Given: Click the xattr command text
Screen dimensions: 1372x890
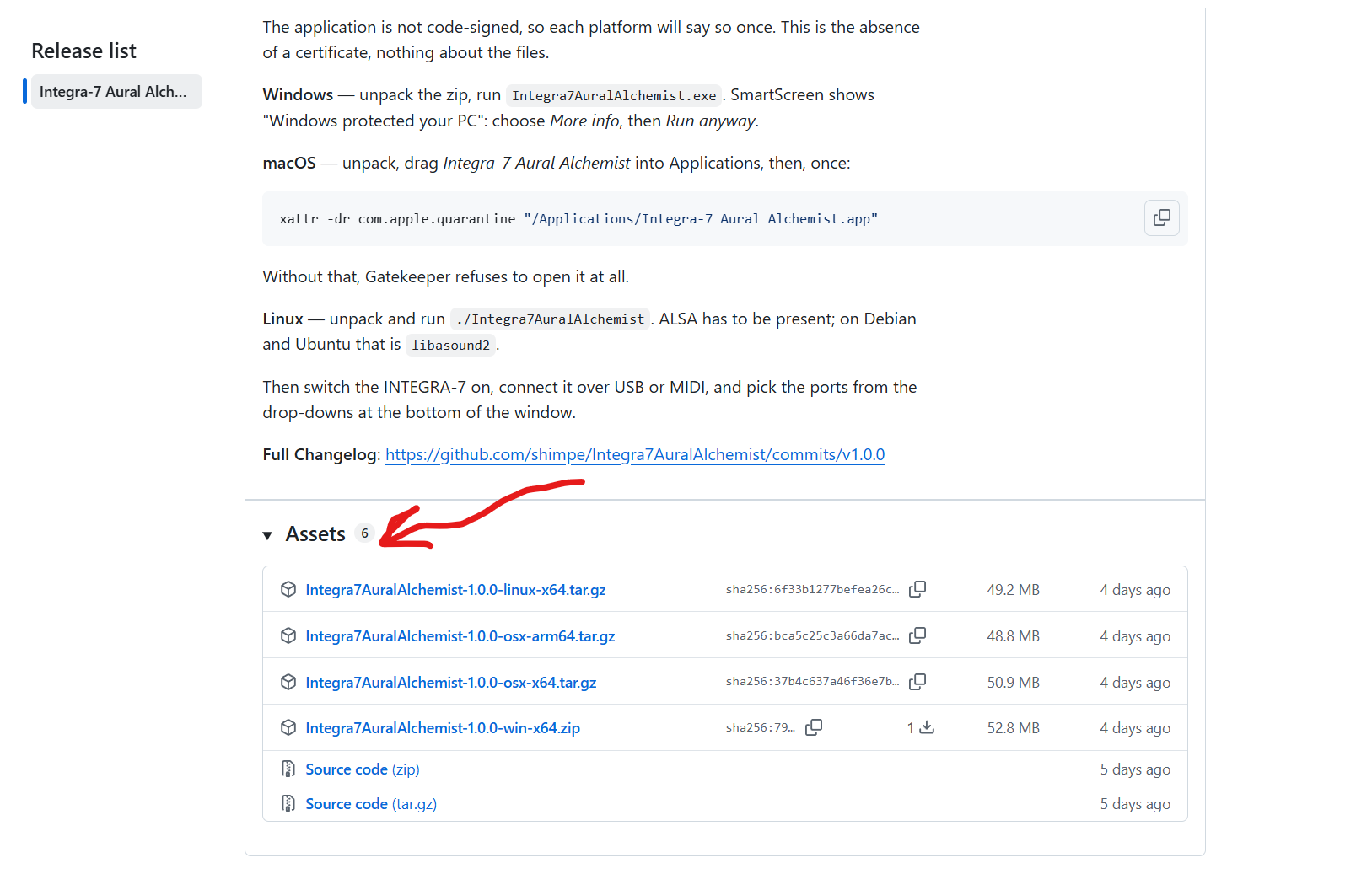Looking at the screenshot, I should pos(578,219).
